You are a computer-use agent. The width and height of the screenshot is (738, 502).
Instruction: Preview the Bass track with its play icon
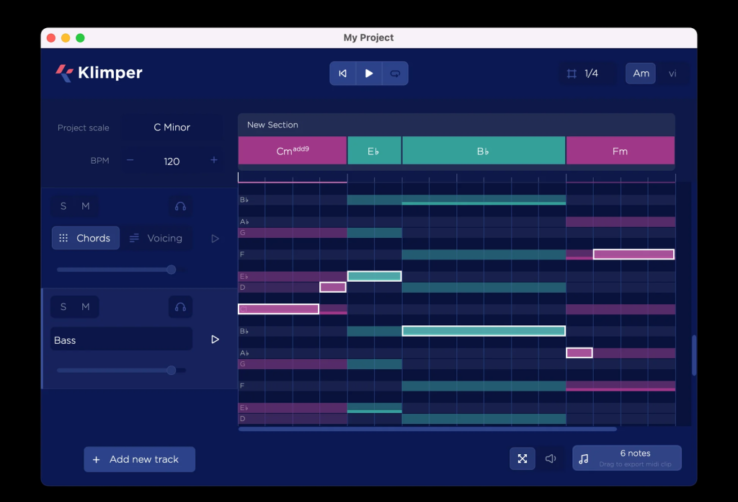point(215,340)
